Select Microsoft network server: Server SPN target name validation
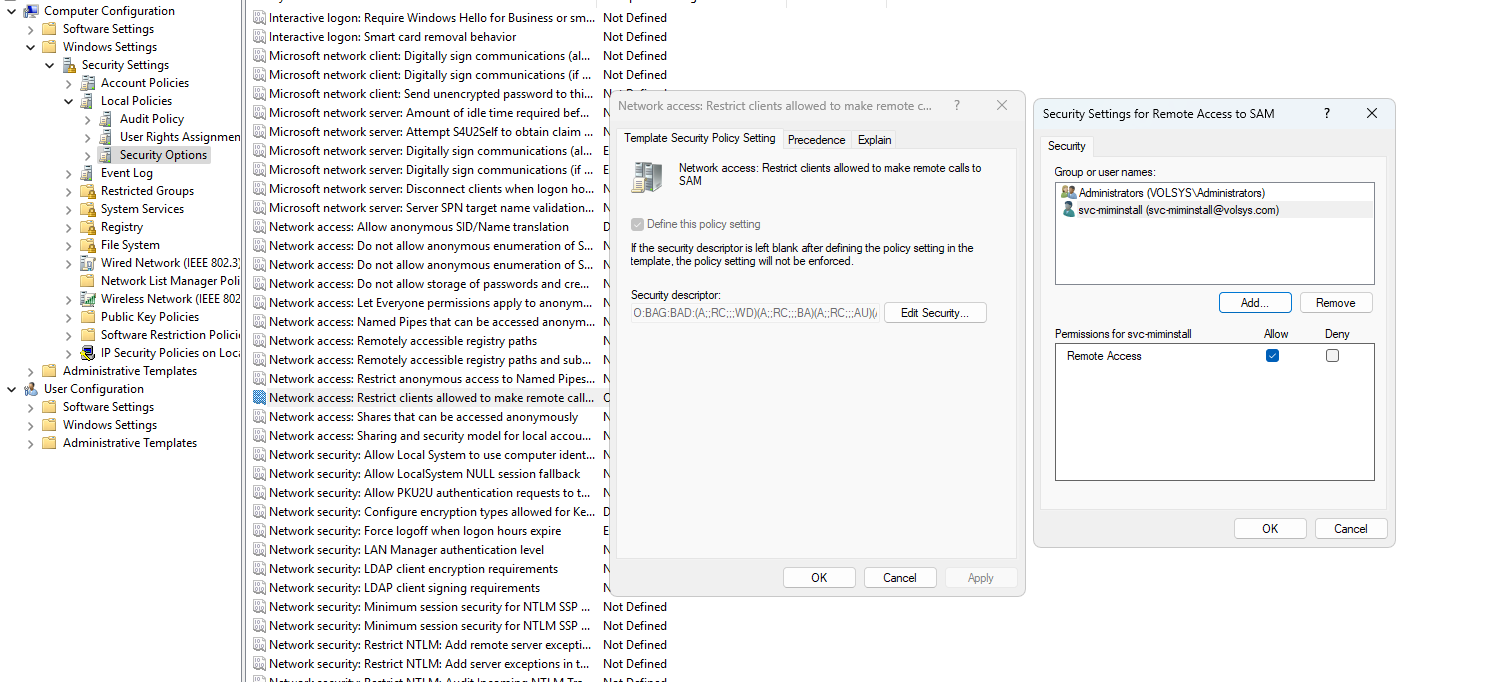The width and height of the screenshot is (1497, 682). 431,208
